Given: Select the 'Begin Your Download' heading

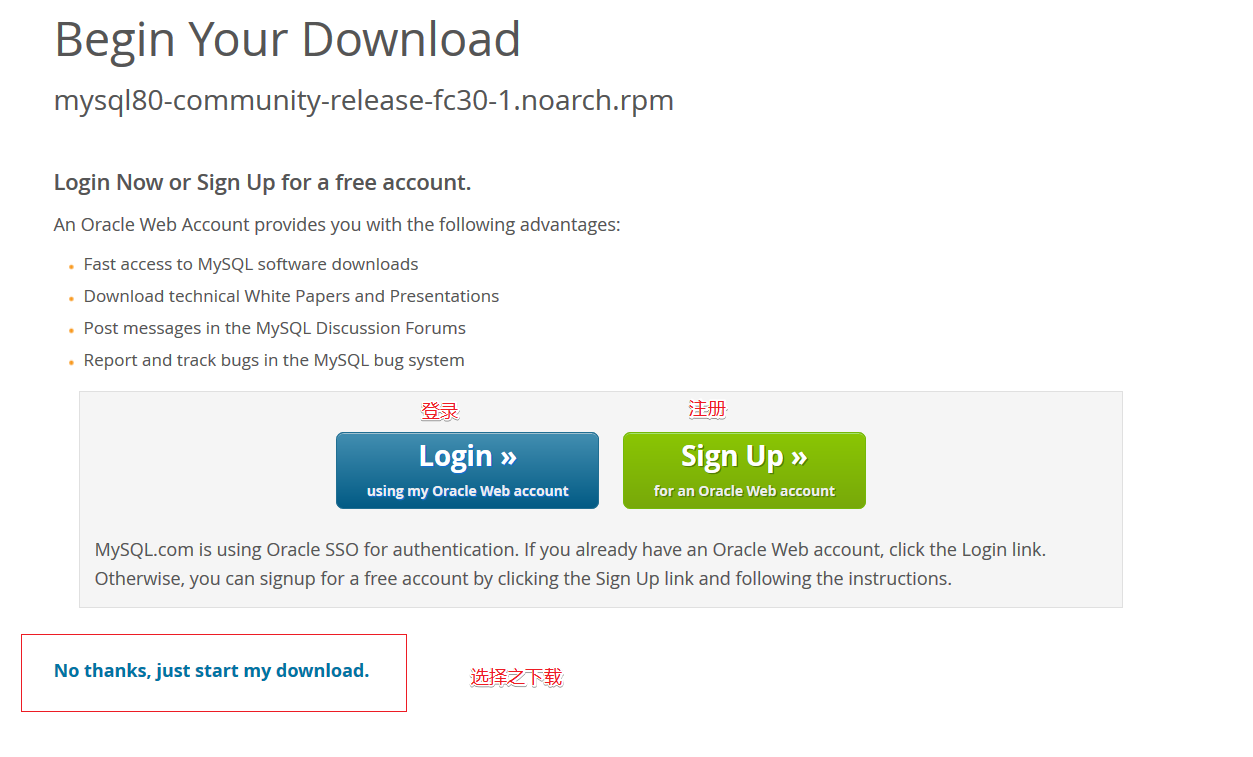Looking at the screenshot, I should [287, 40].
